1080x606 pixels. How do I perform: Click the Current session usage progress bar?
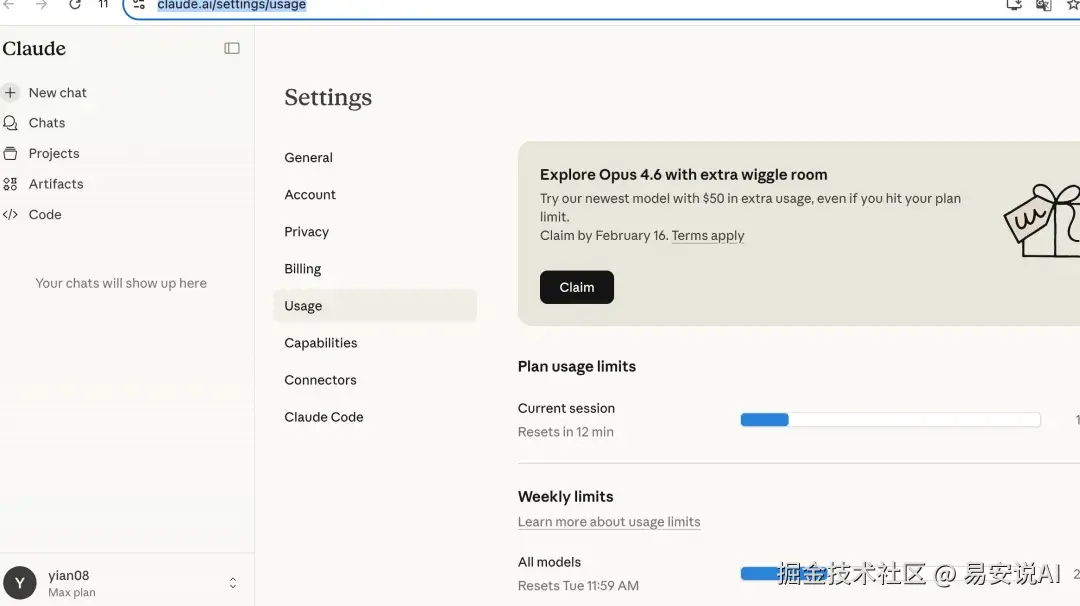[x=890, y=420]
